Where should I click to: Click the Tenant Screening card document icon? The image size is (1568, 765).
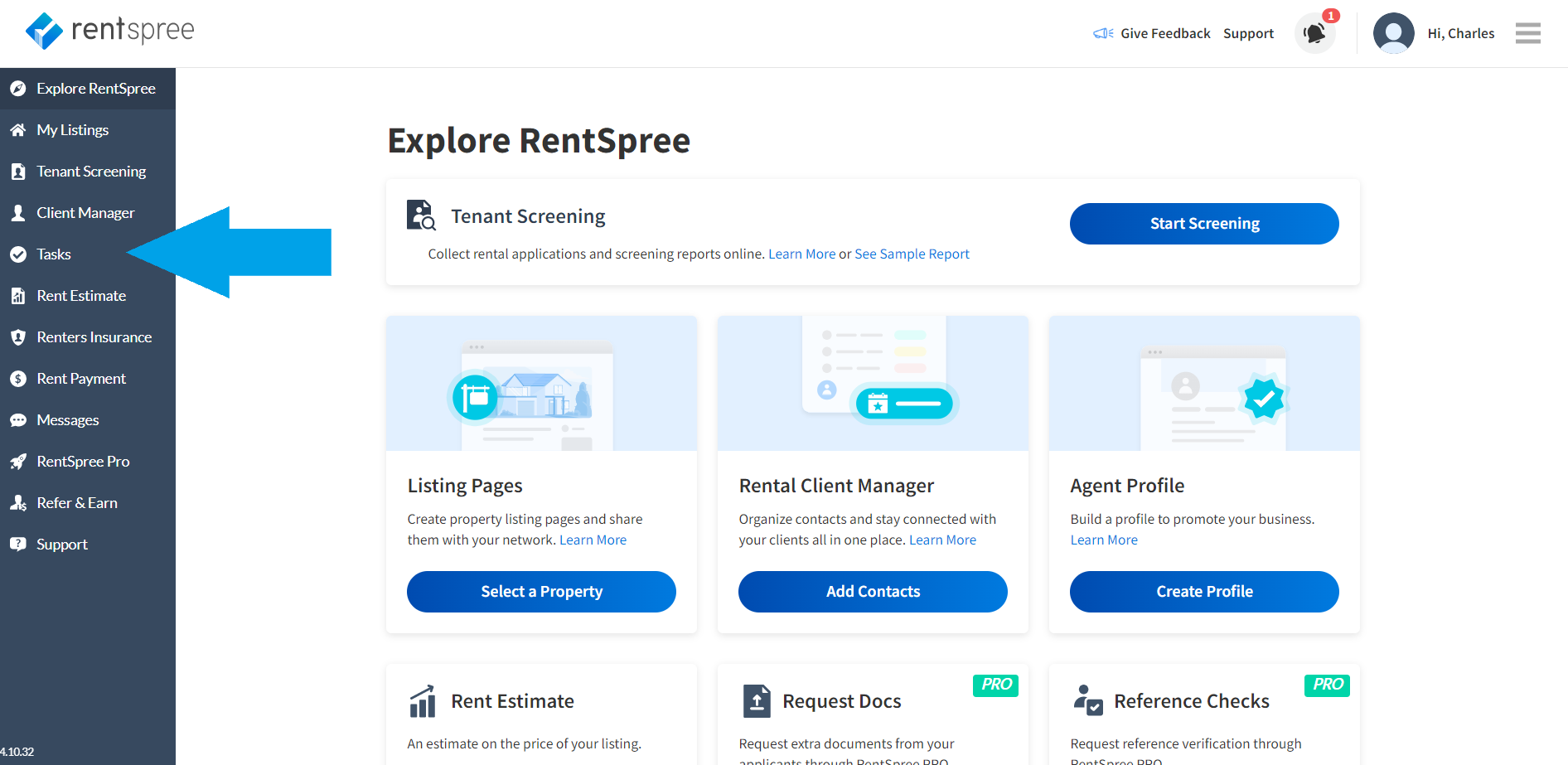421,215
